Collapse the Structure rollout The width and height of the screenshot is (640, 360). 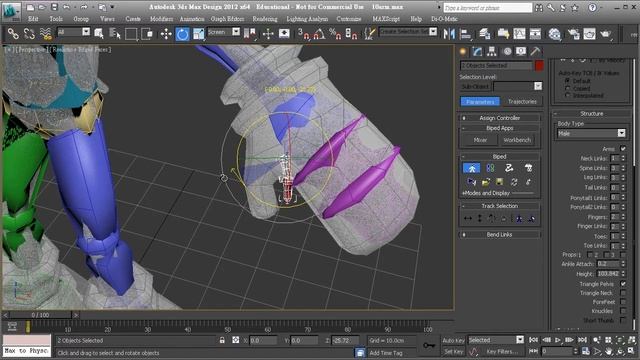click(591, 113)
